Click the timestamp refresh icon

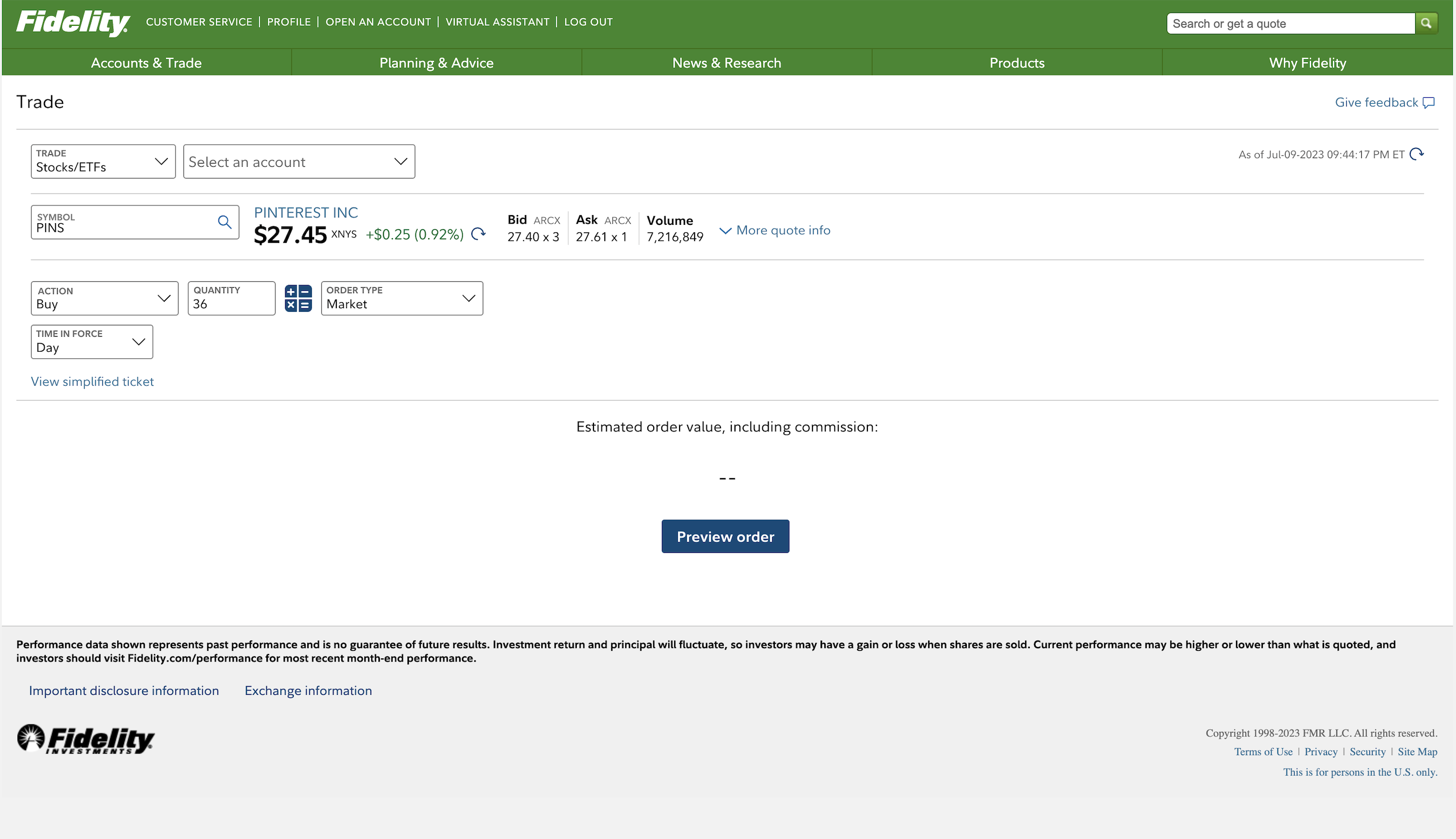tap(1416, 154)
